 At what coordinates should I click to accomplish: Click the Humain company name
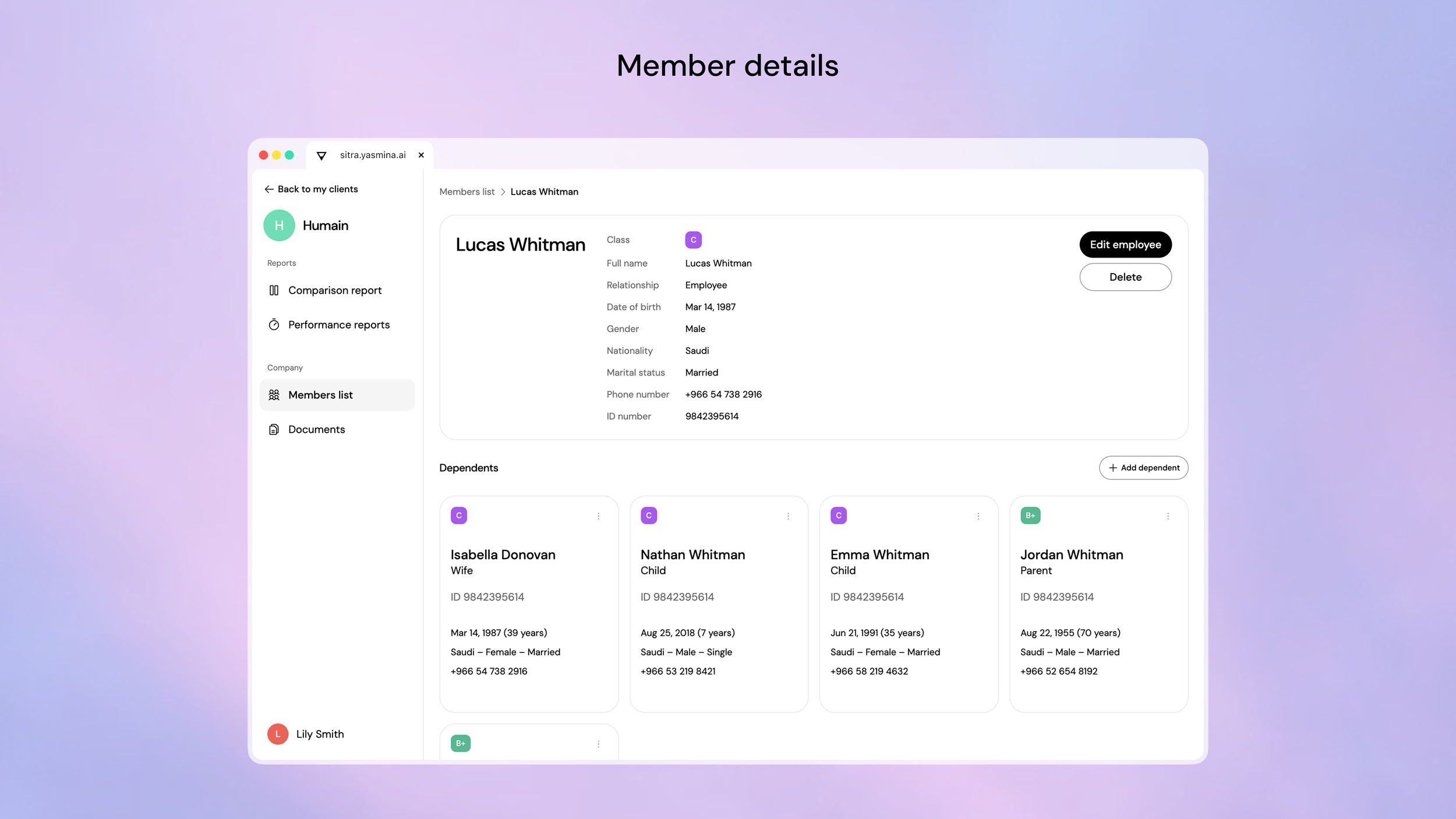click(x=326, y=225)
